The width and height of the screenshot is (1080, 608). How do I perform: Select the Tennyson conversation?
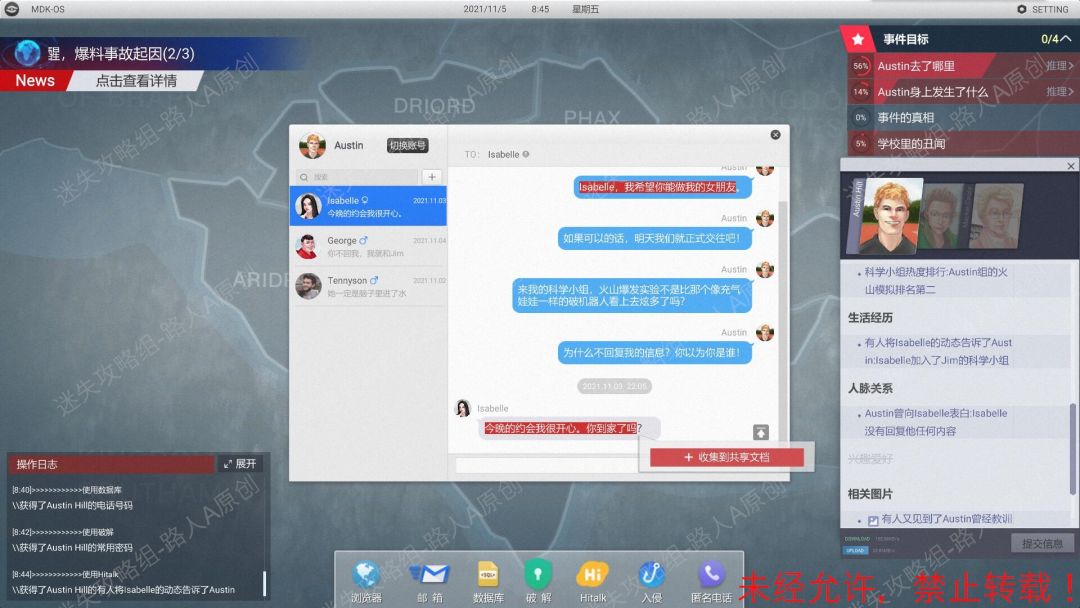[x=368, y=286]
